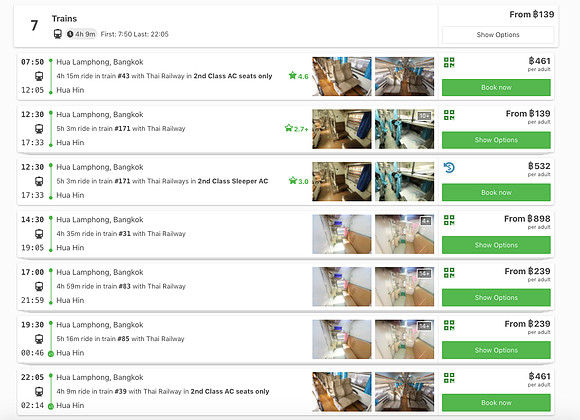Image resolution: width=580 pixels, height=420 pixels.
Task: Show Options for the 12:30 train from ฿139
Action: [x=496, y=140]
